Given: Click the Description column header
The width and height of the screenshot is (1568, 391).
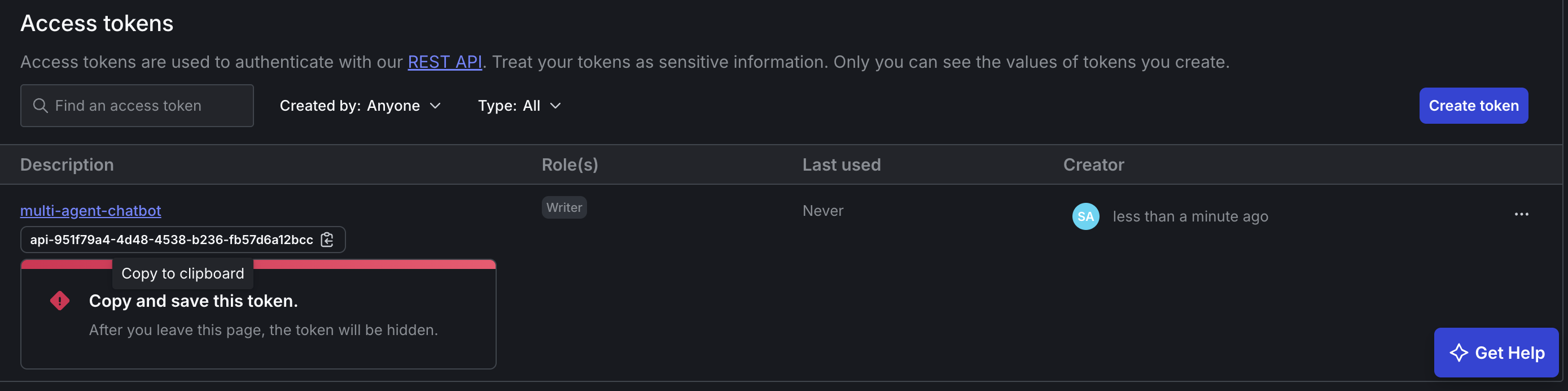Looking at the screenshot, I should point(67,164).
